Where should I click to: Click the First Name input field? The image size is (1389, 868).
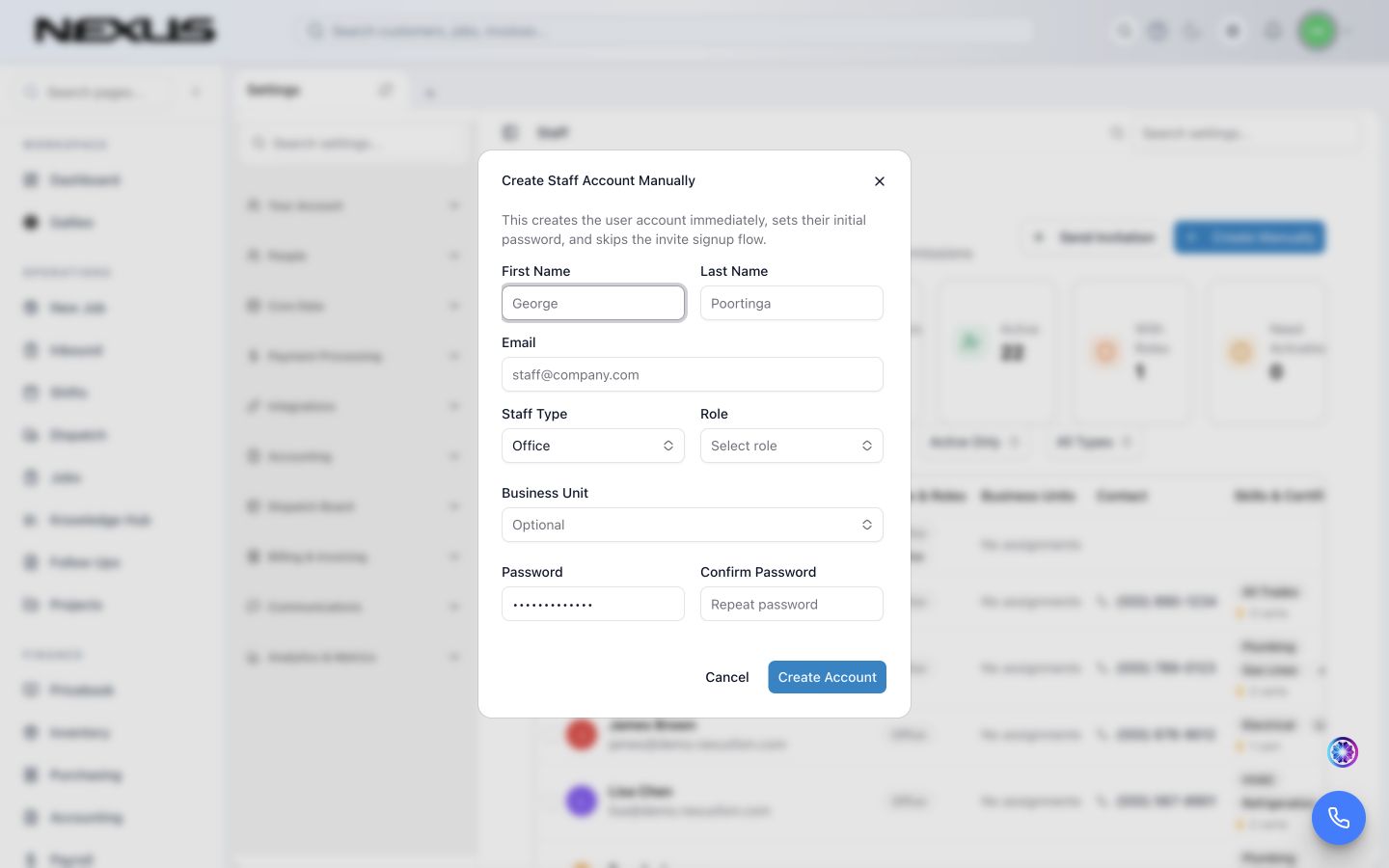[x=593, y=303]
